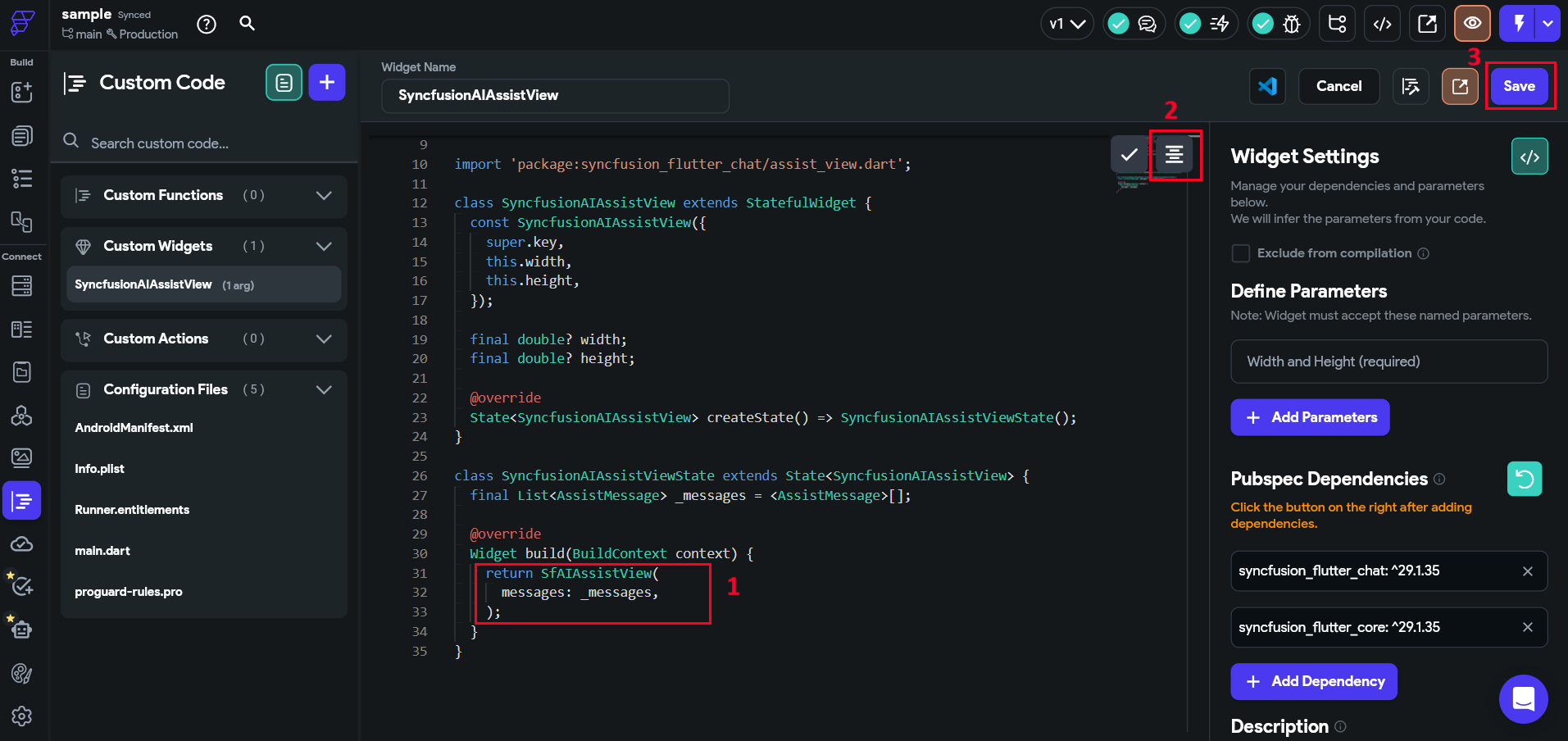Click the syncfusion_flutter_chat dependency refresh button
Screen dimensions: 1568x741
[1524, 479]
